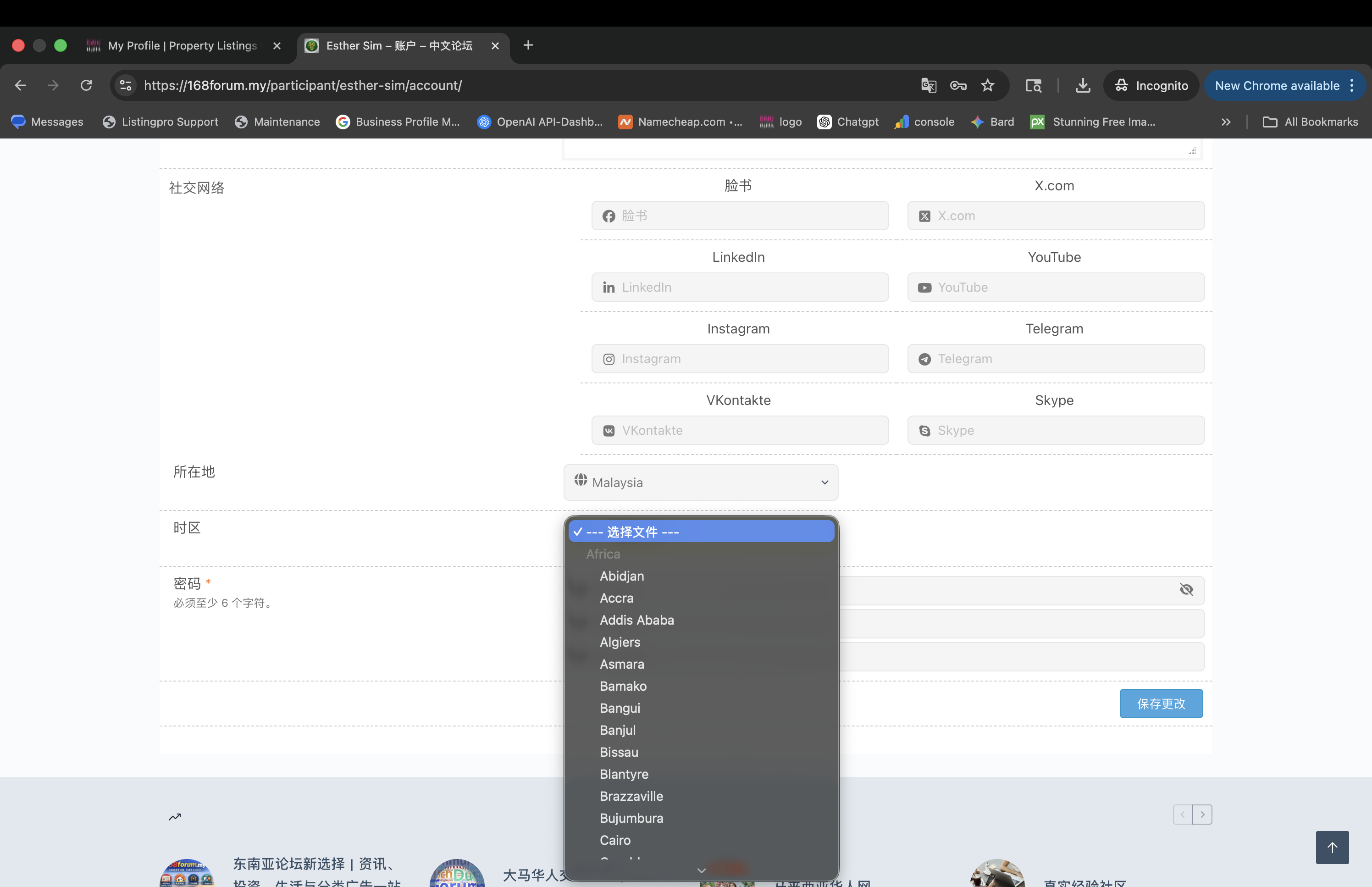Screen dimensions: 1372x887
Task: Open the Malaysia location dropdown
Action: [701, 482]
